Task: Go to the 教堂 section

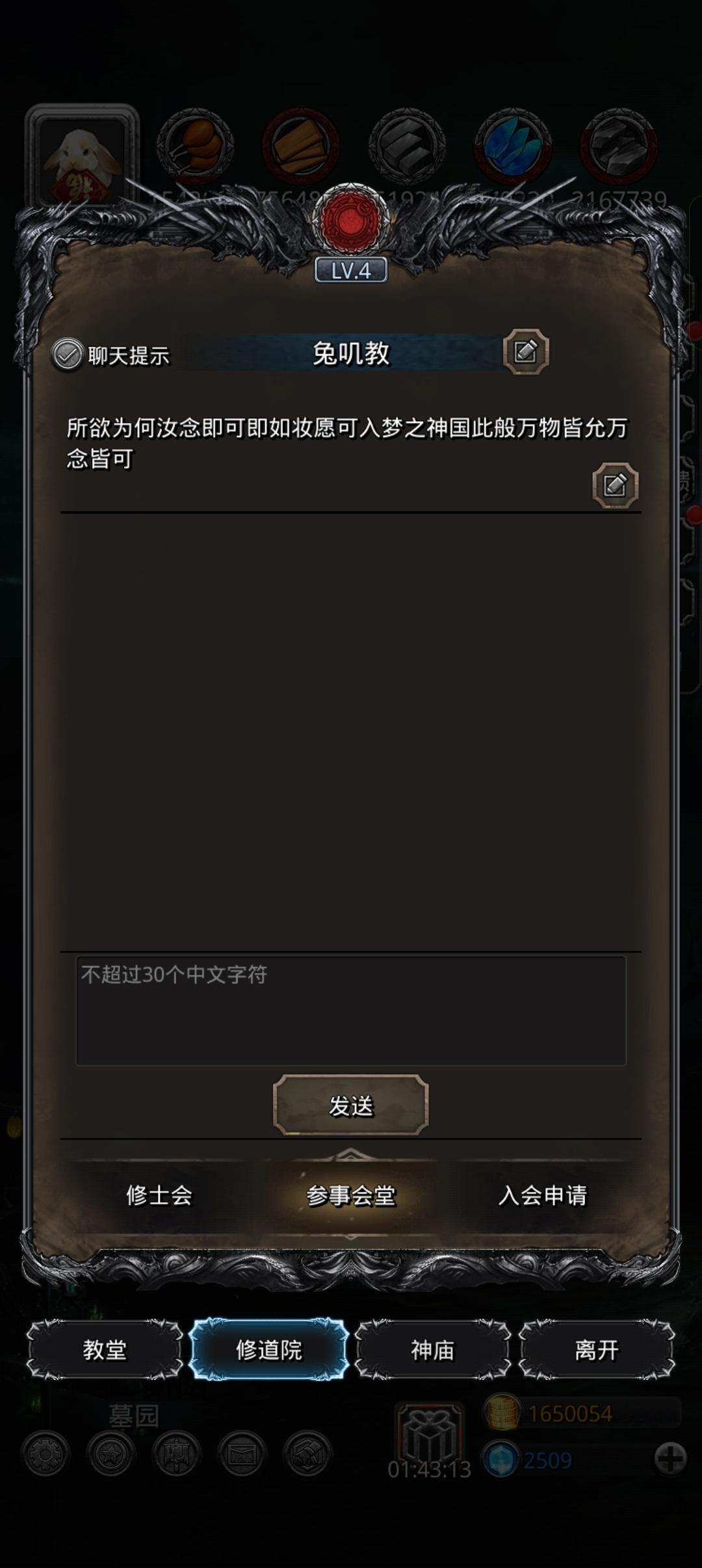Action: 105,1350
